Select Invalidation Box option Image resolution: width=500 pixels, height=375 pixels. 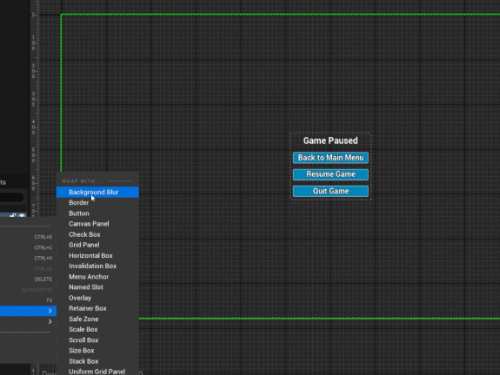97,266
